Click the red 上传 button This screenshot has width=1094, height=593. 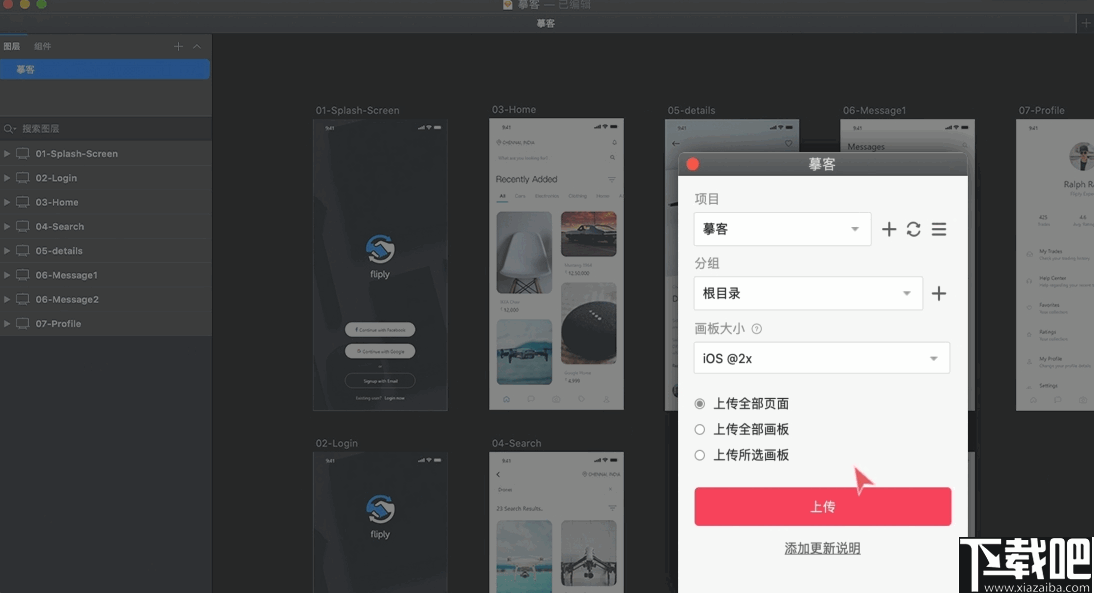[823, 506]
